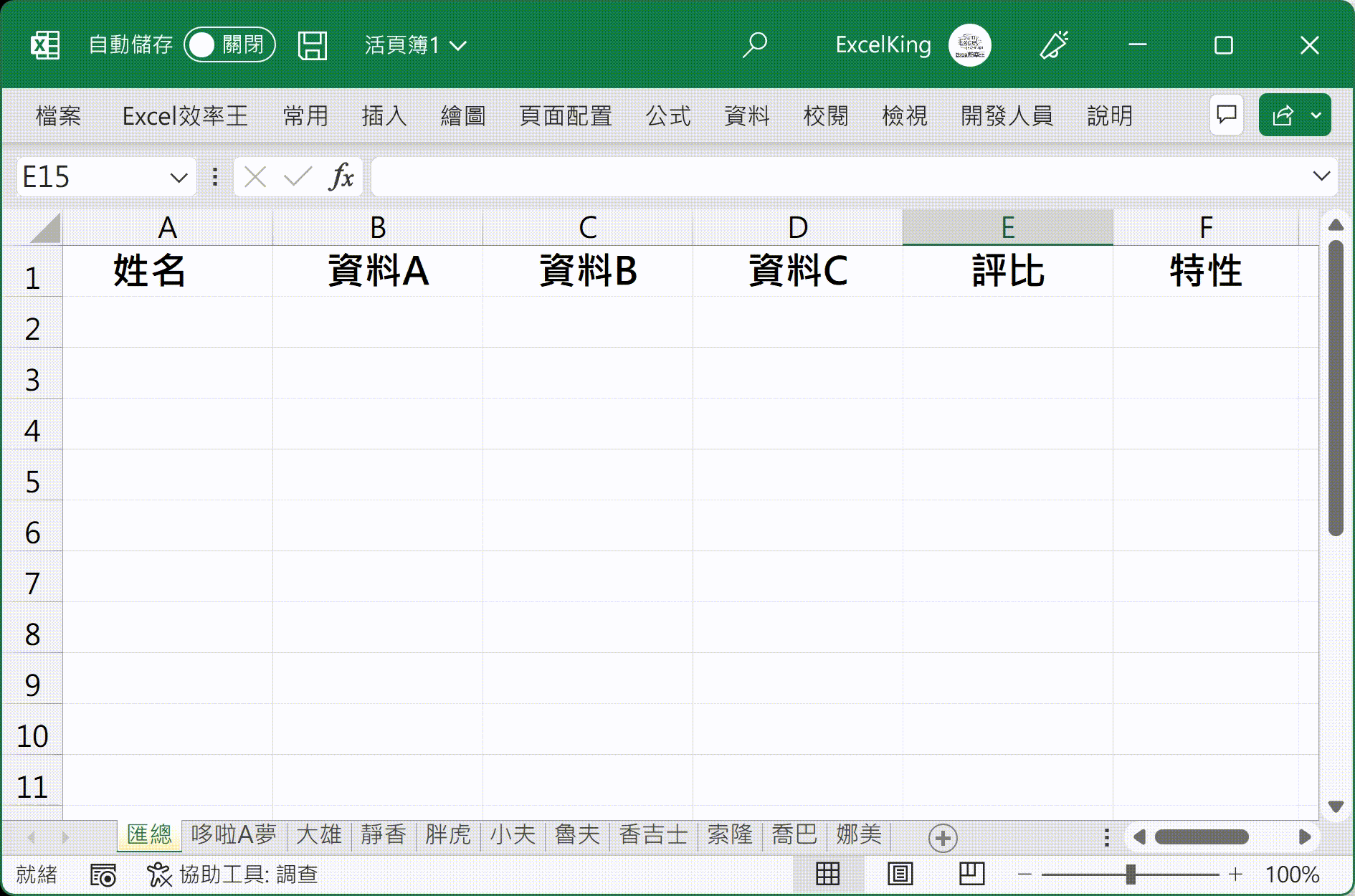
Task: Switch to Page Layout view icon
Action: (900, 874)
